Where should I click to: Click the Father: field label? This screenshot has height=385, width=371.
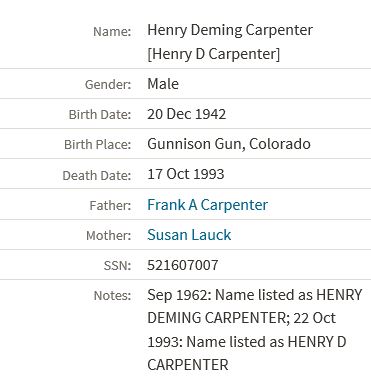[x=110, y=205]
